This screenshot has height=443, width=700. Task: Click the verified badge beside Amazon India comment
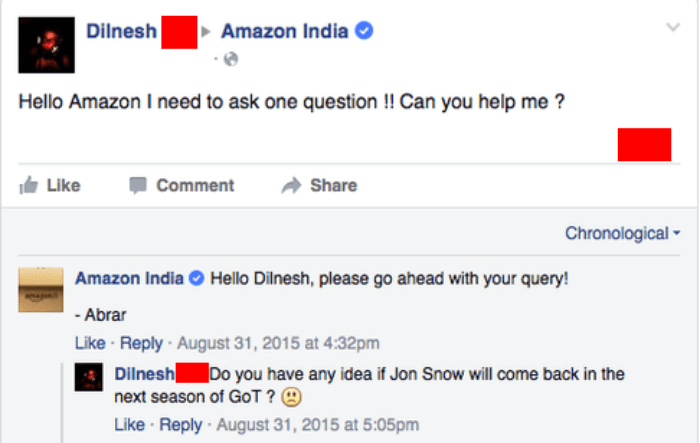(197, 277)
